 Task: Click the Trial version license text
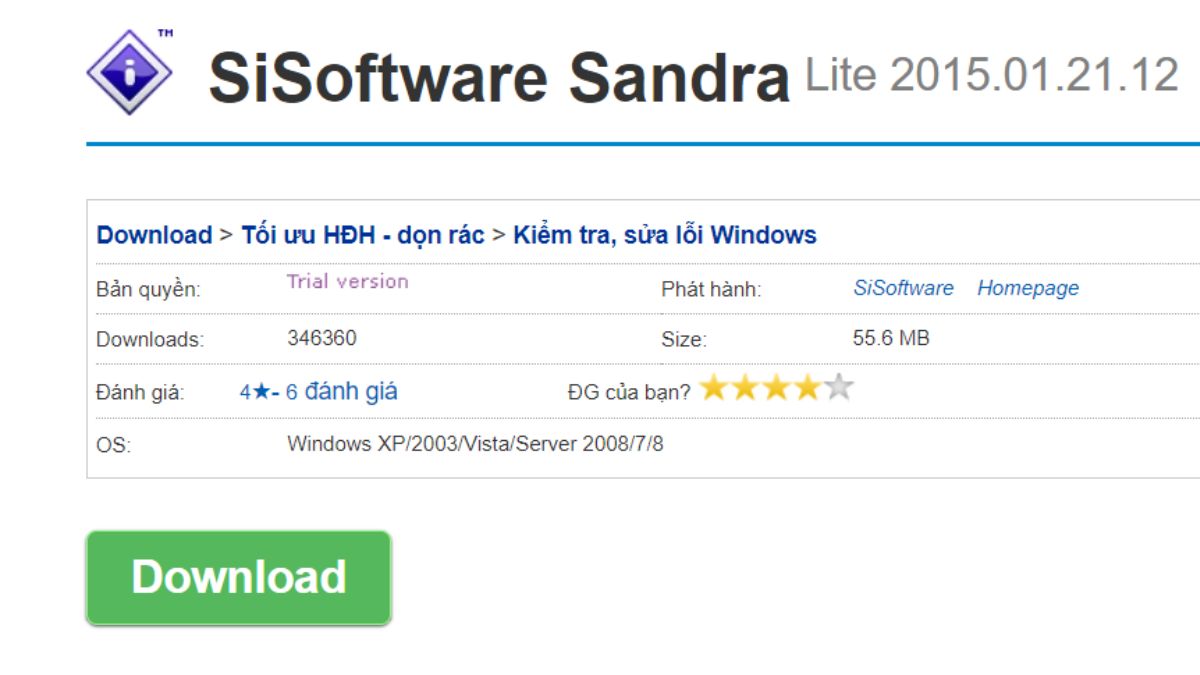coord(347,281)
